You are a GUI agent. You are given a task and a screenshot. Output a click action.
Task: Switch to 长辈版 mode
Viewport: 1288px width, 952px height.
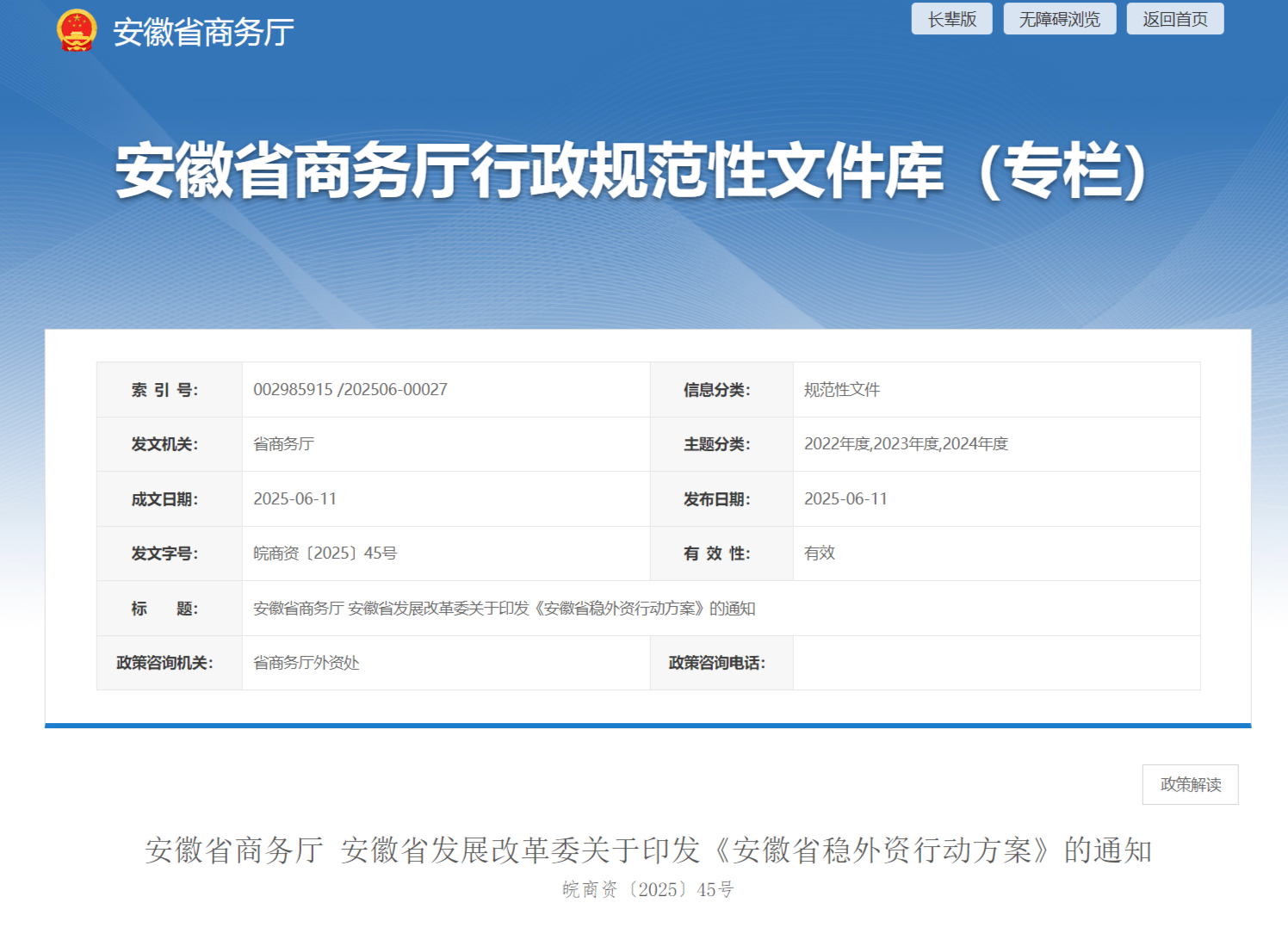tap(951, 19)
